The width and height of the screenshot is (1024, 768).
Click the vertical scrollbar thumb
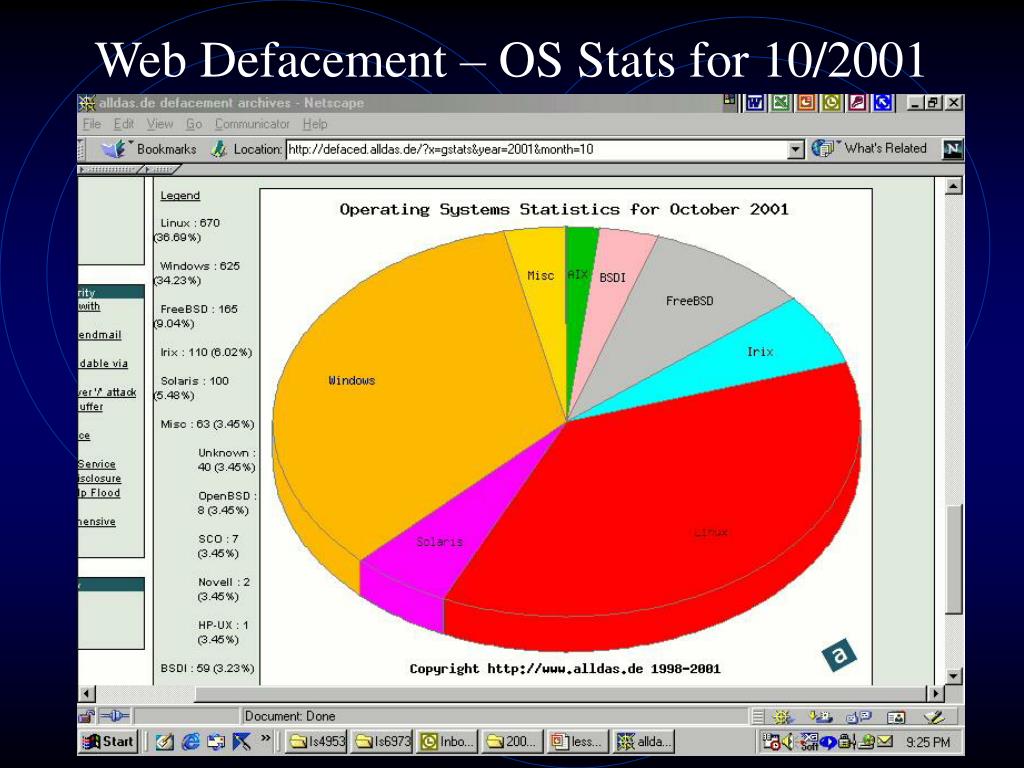coord(954,558)
